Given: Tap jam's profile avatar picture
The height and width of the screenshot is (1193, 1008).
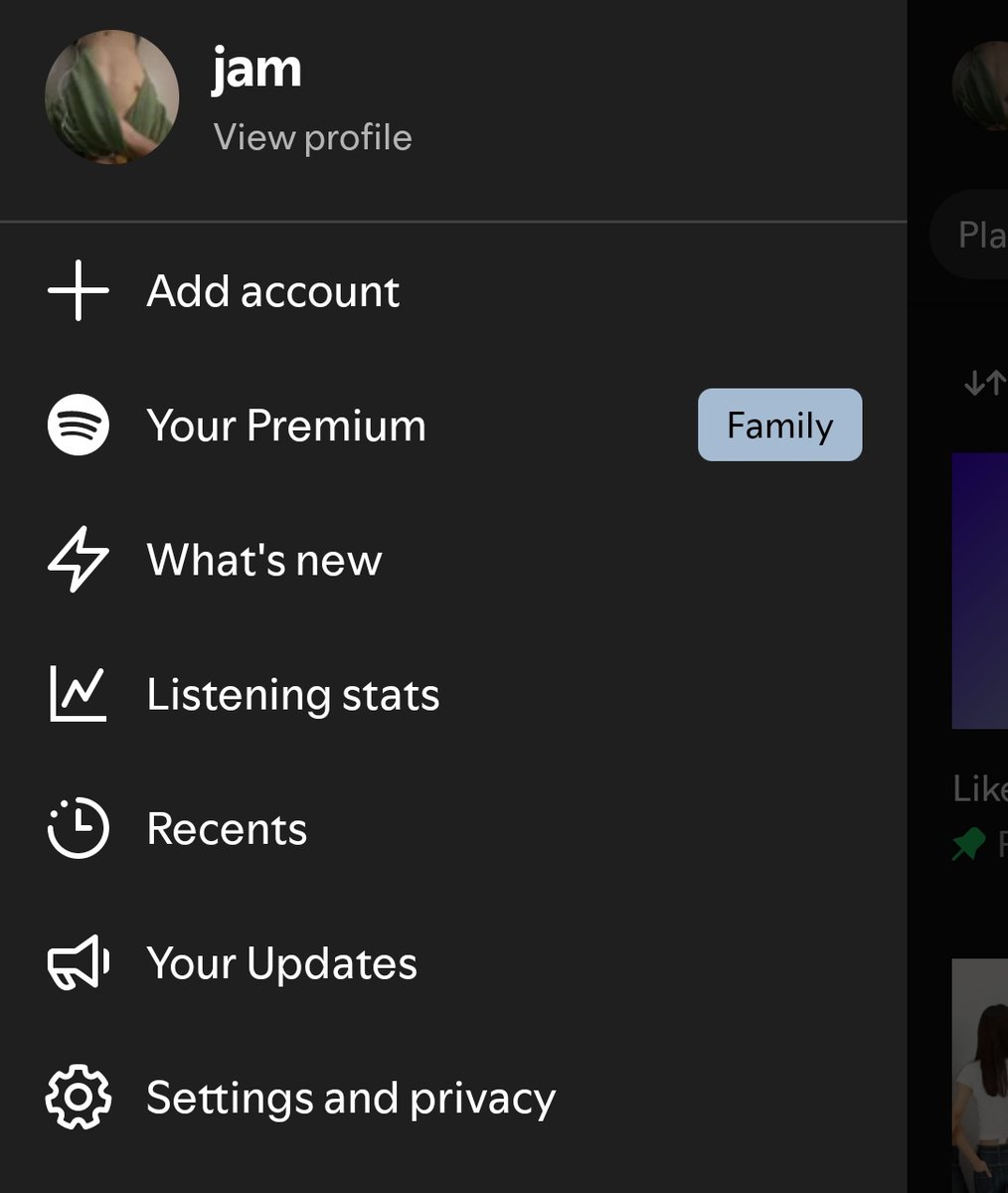Looking at the screenshot, I should (111, 96).
